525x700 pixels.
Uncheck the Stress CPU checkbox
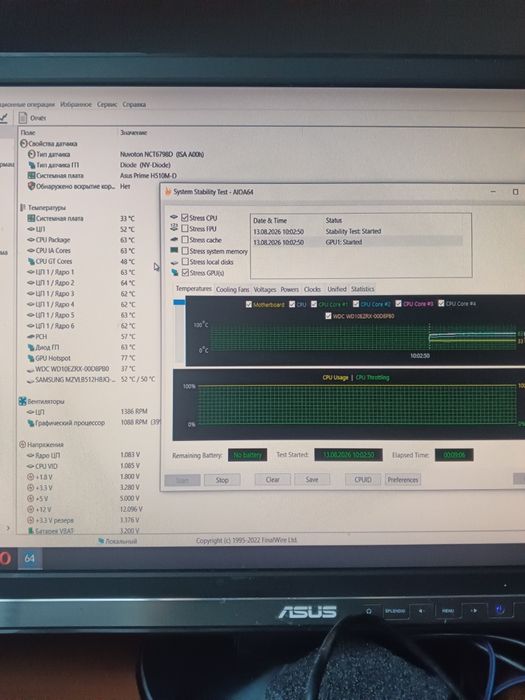185,217
